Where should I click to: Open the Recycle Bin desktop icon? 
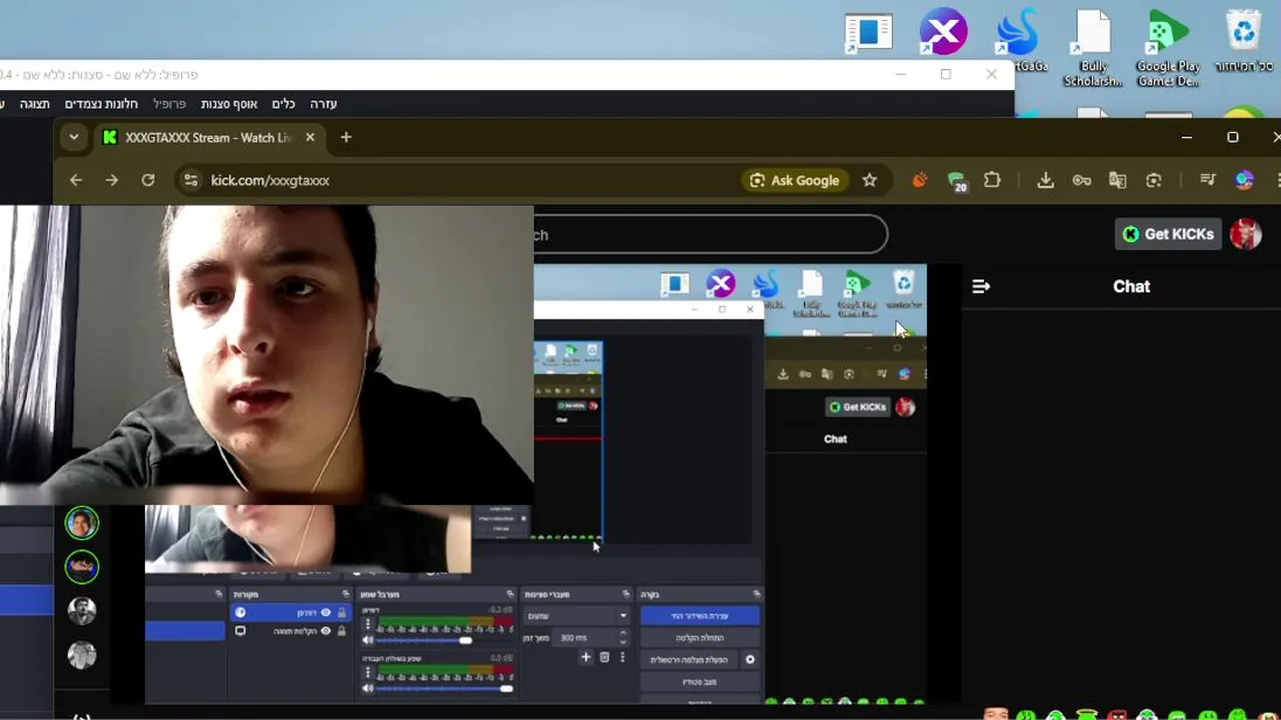tap(1244, 41)
